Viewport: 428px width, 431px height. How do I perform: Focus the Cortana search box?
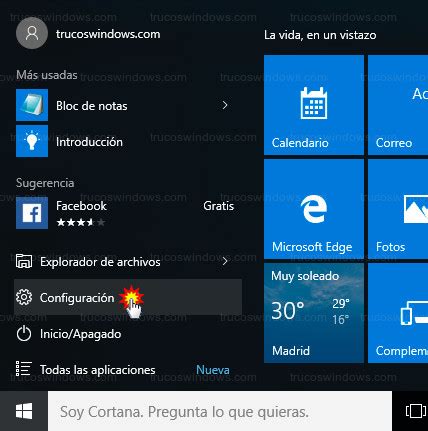pos(220,411)
